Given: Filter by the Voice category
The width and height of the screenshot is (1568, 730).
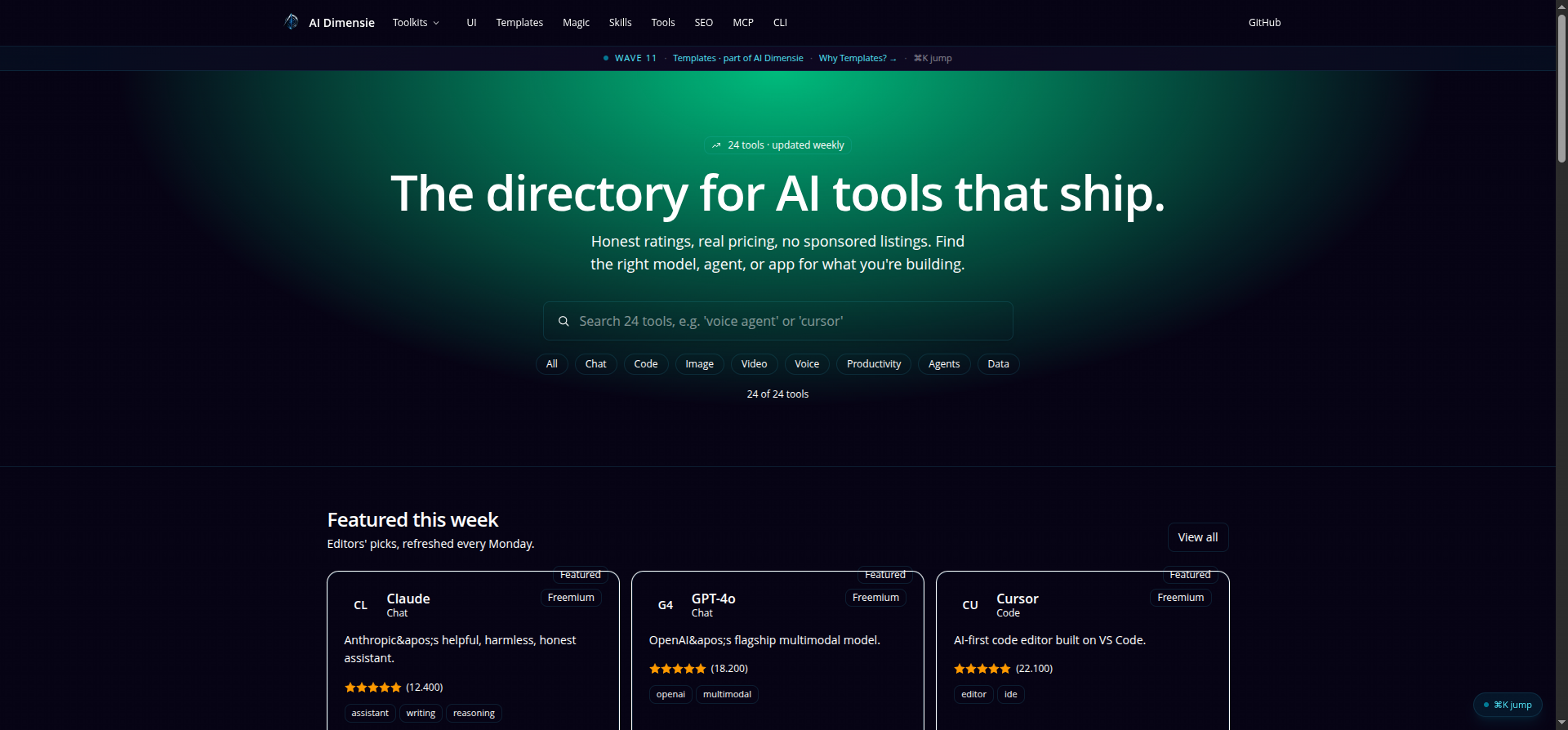Looking at the screenshot, I should coord(807,364).
